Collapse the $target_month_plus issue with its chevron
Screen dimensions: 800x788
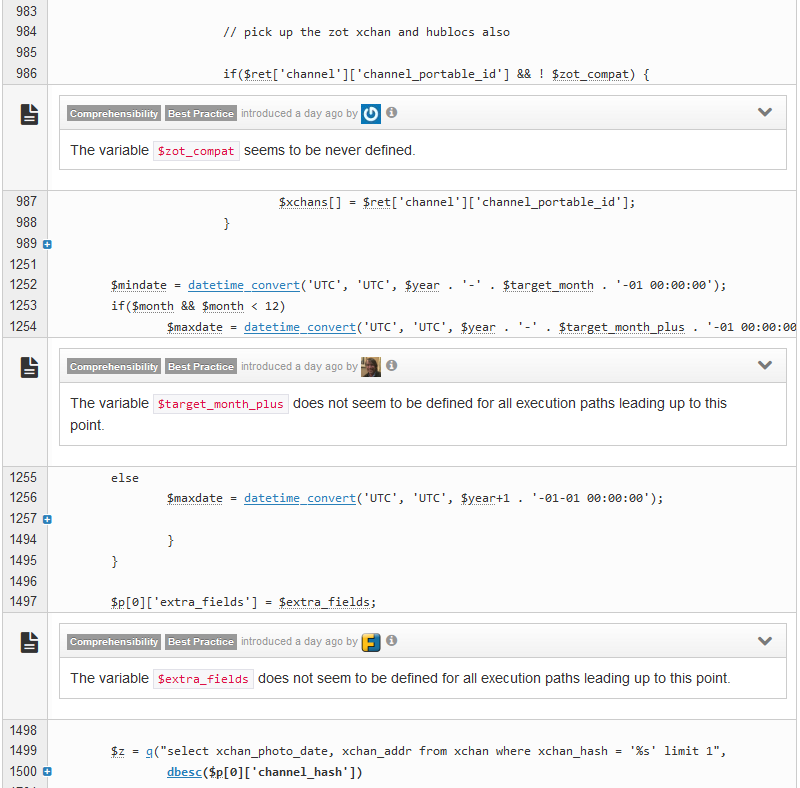pos(765,366)
